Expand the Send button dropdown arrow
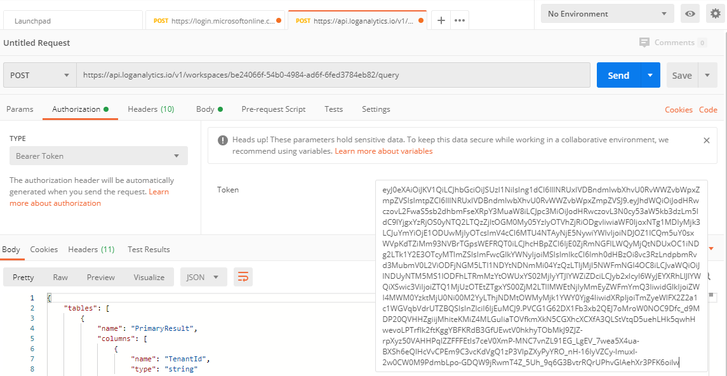Screen dimensions: 727x376 (650, 75)
